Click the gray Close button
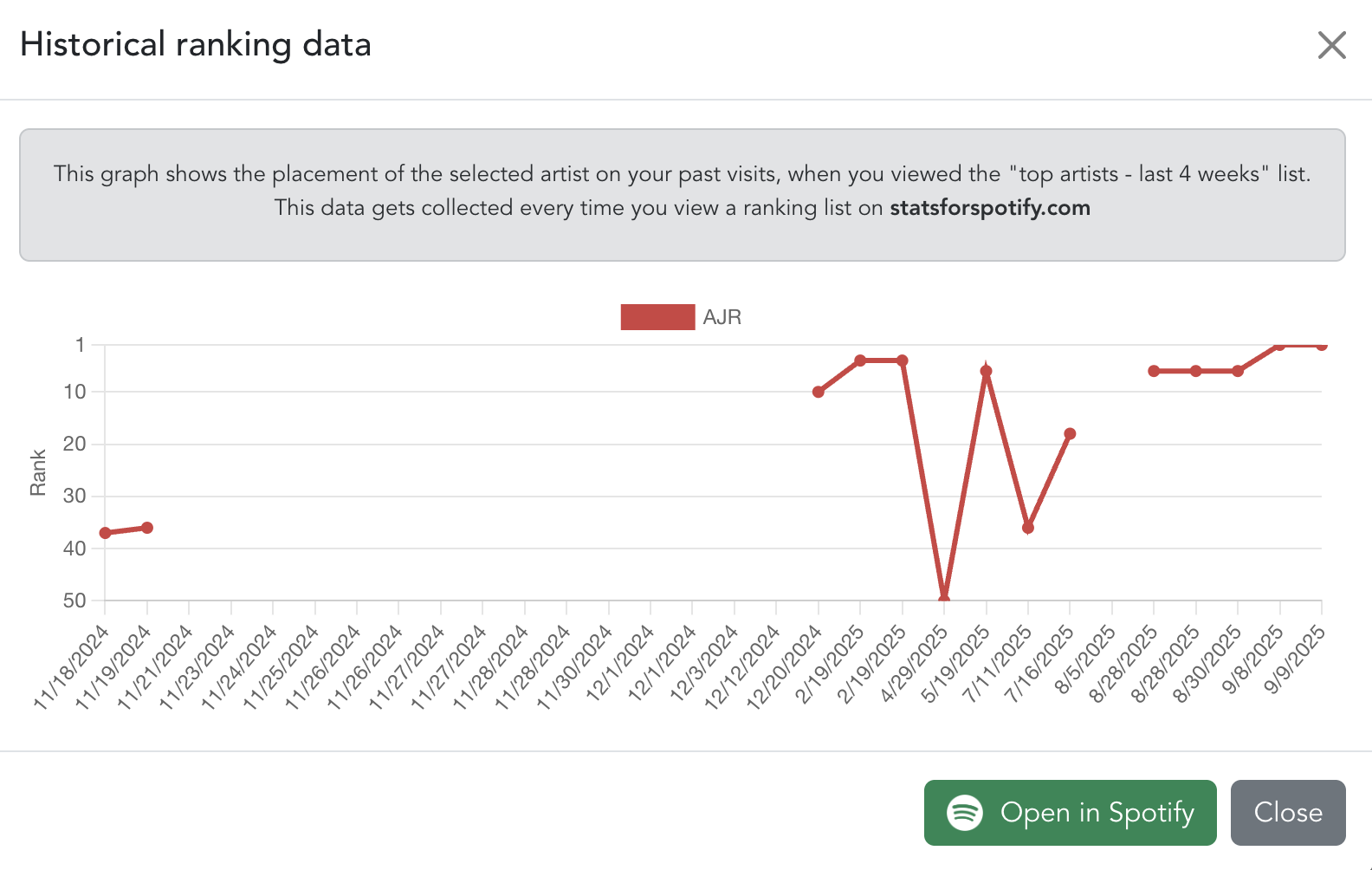This screenshot has width=1372, height=870. [x=1287, y=813]
